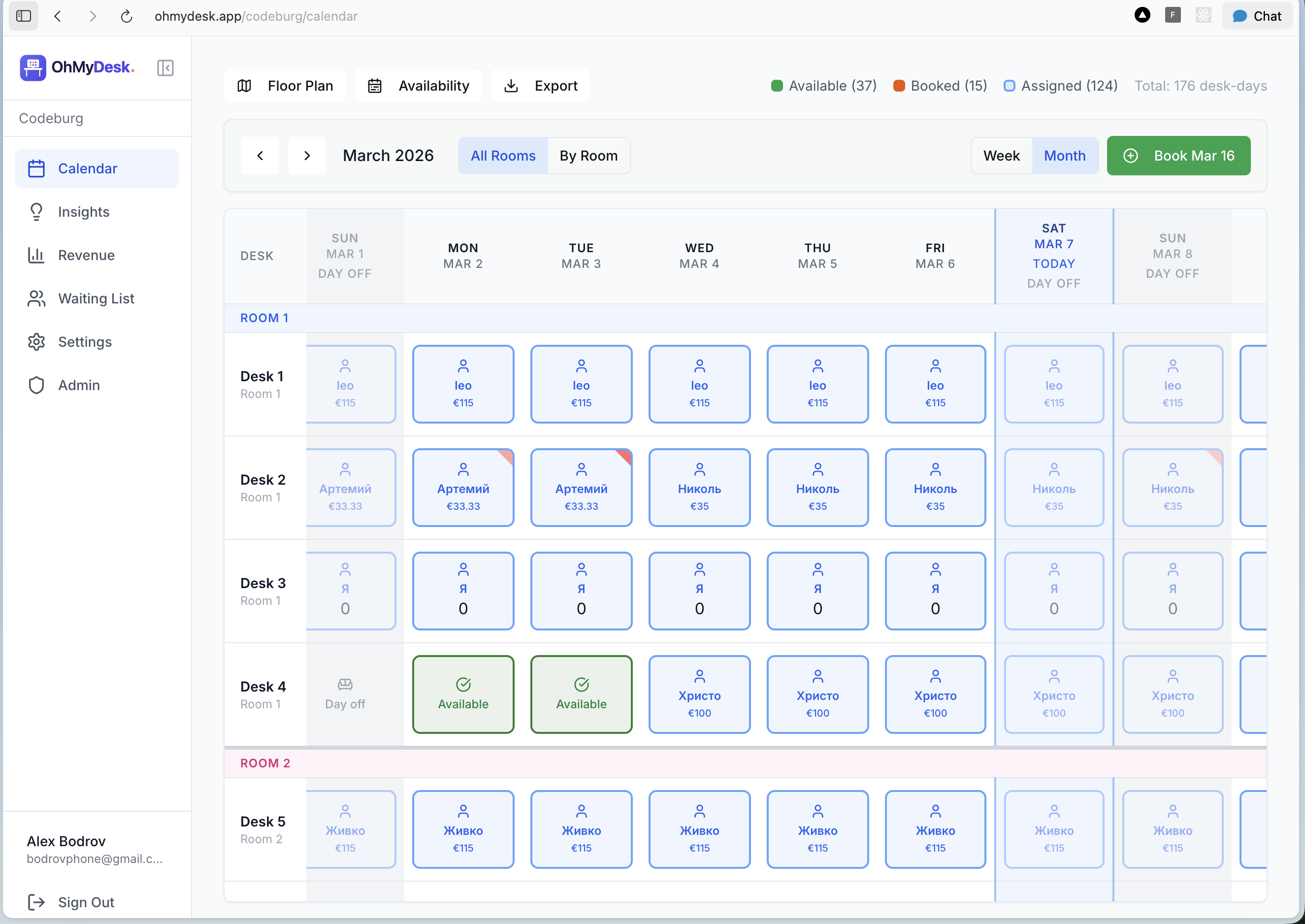The height and width of the screenshot is (924, 1305).
Task: Reload the page with the refresh icon
Action: click(x=126, y=16)
